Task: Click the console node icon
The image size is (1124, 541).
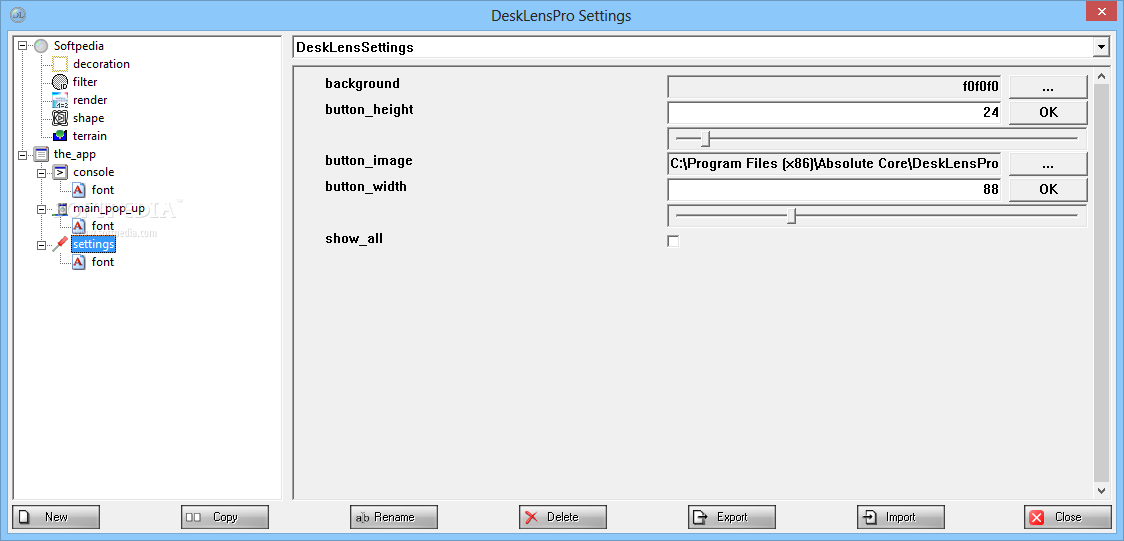Action: (60, 172)
